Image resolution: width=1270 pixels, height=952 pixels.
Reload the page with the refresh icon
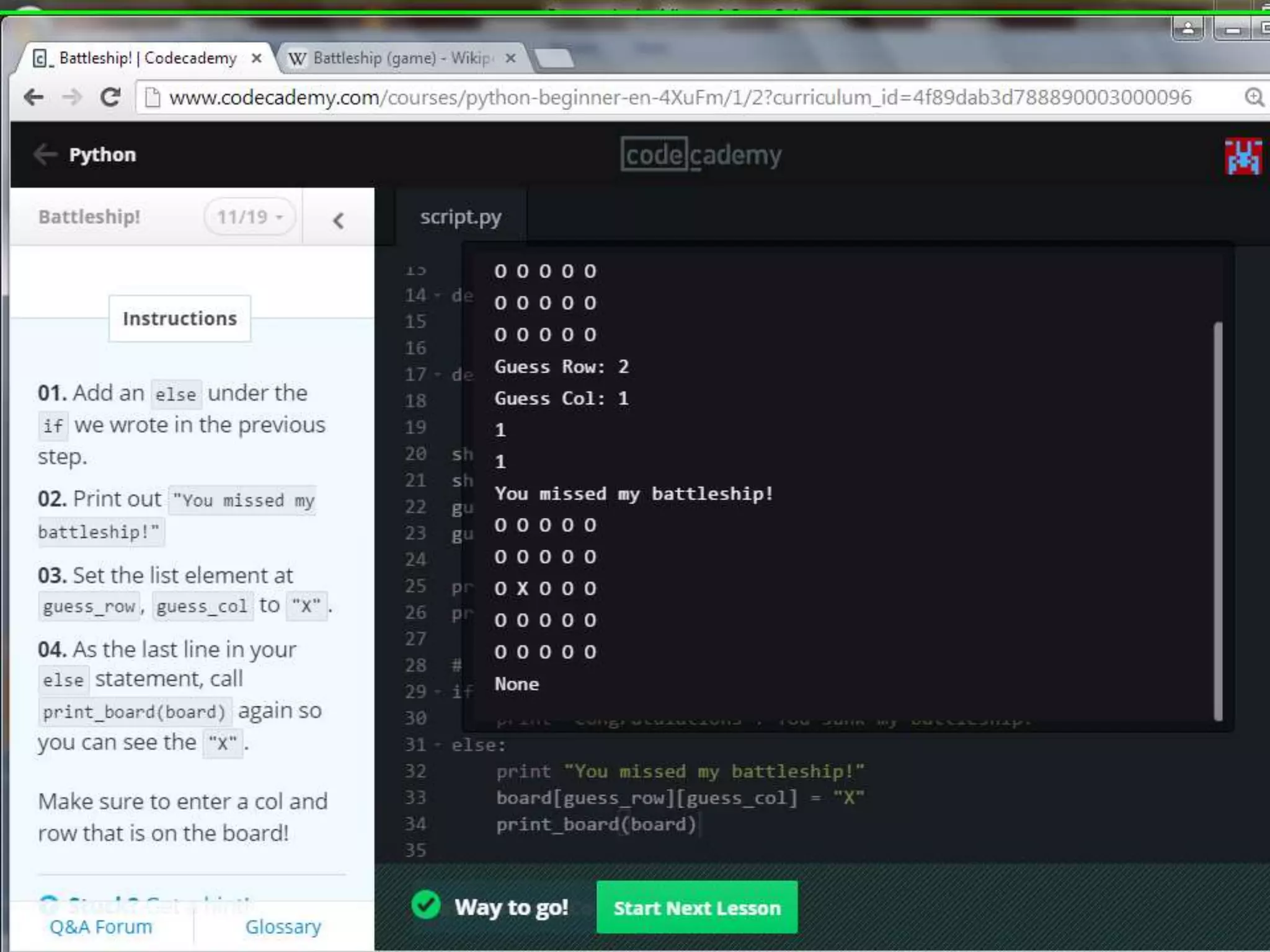point(110,97)
